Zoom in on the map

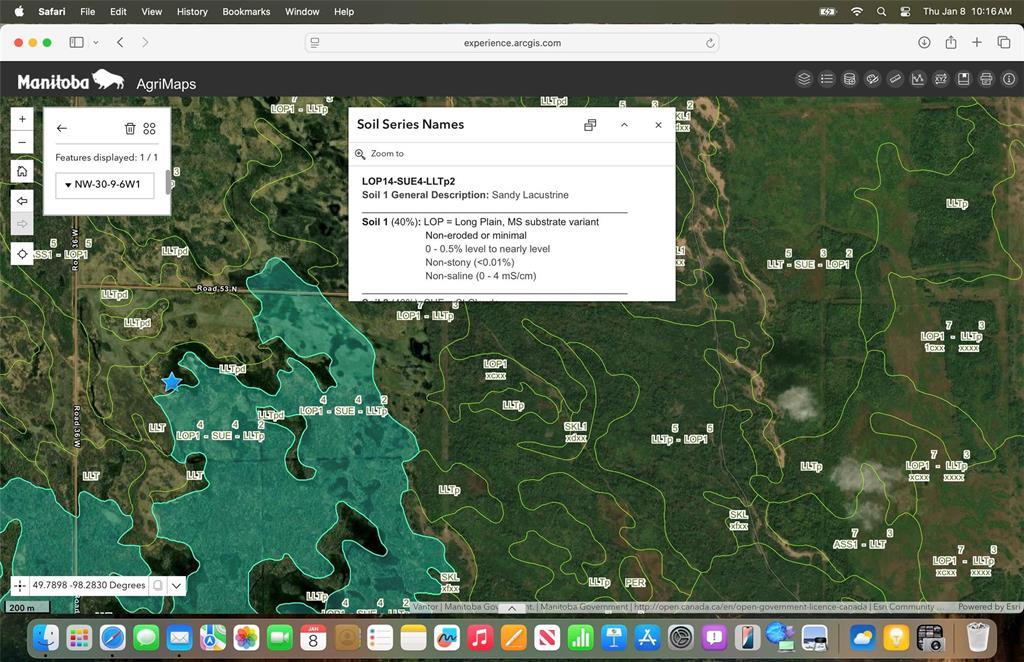coord(22,119)
